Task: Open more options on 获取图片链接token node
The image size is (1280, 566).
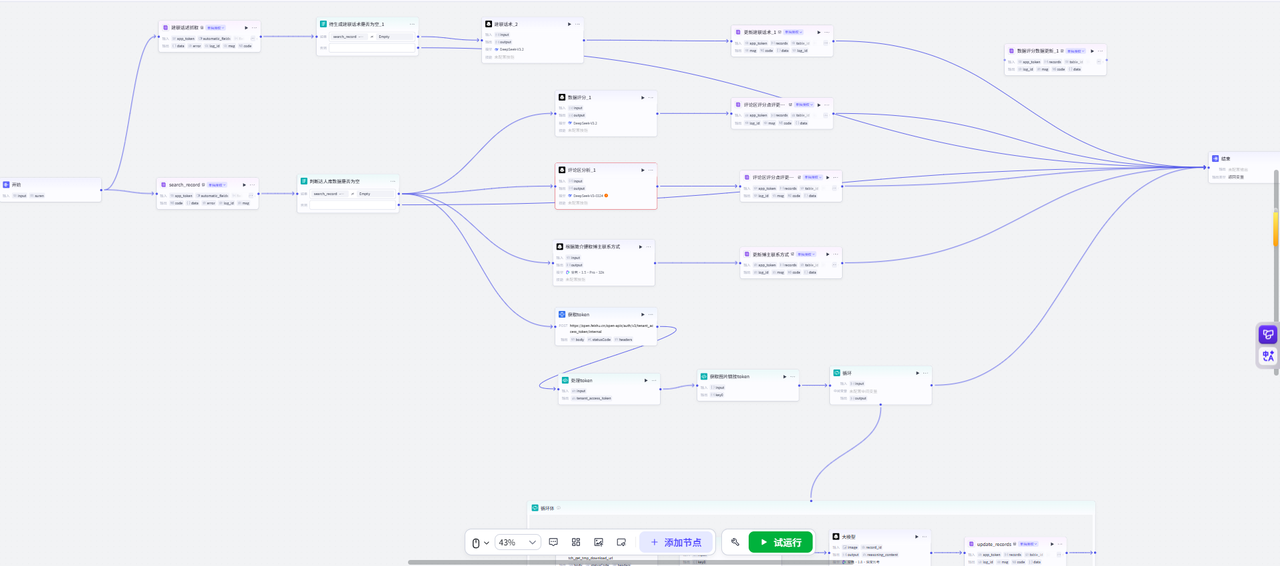Action: click(792, 377)
